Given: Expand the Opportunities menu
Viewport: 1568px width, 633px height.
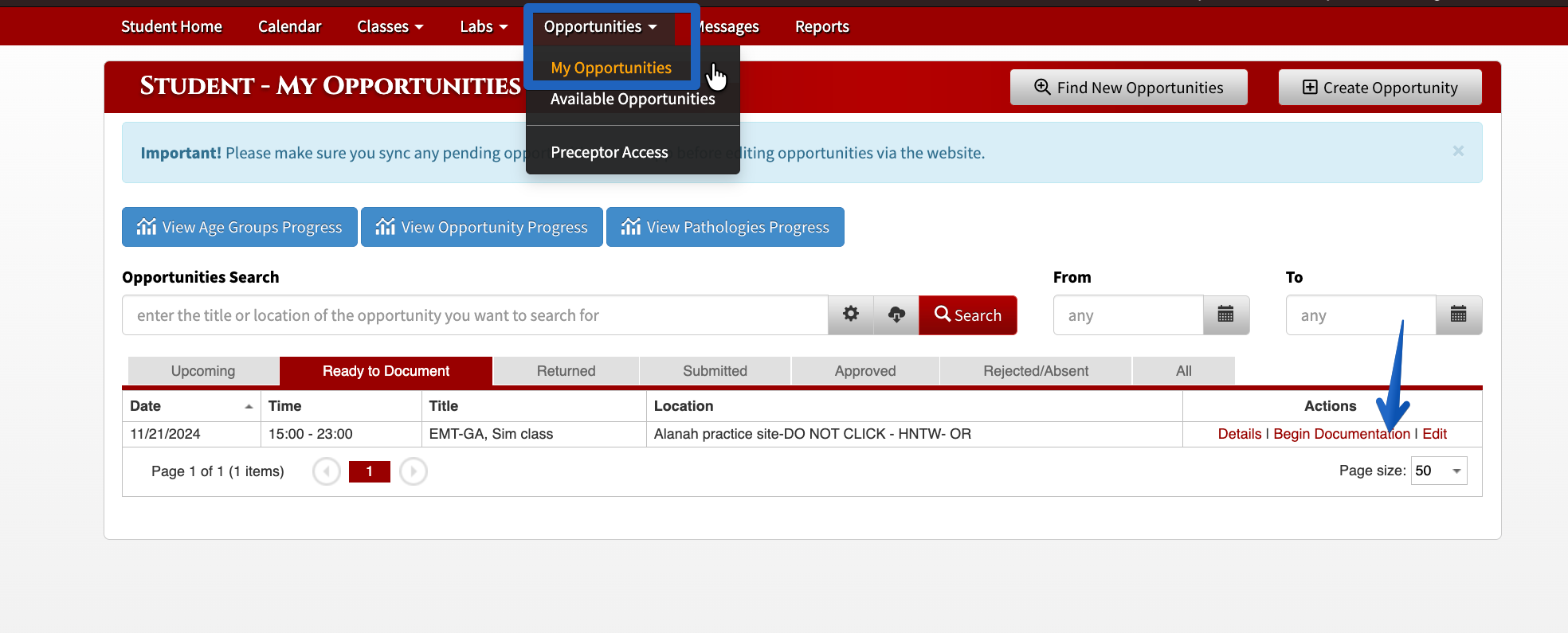Looking at the screenshot, I should [x=601, y=26].
